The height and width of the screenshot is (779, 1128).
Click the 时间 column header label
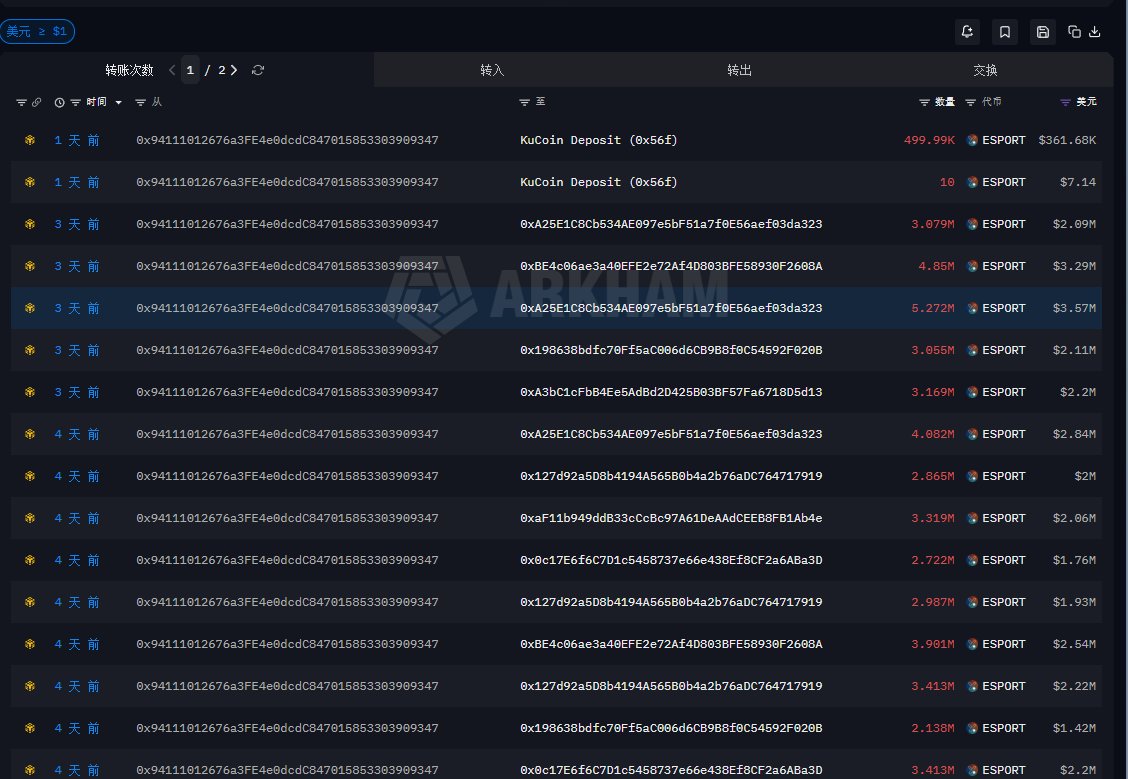(x=96, y=101)
